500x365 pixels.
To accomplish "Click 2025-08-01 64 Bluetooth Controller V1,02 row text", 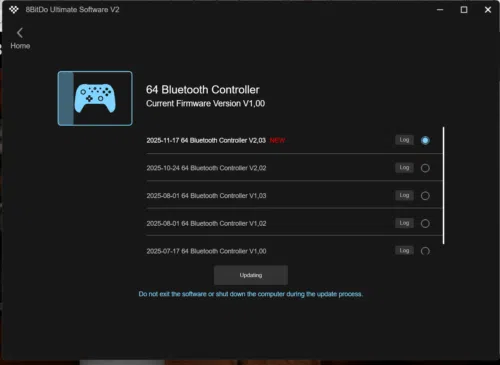I will coord(206,223).
